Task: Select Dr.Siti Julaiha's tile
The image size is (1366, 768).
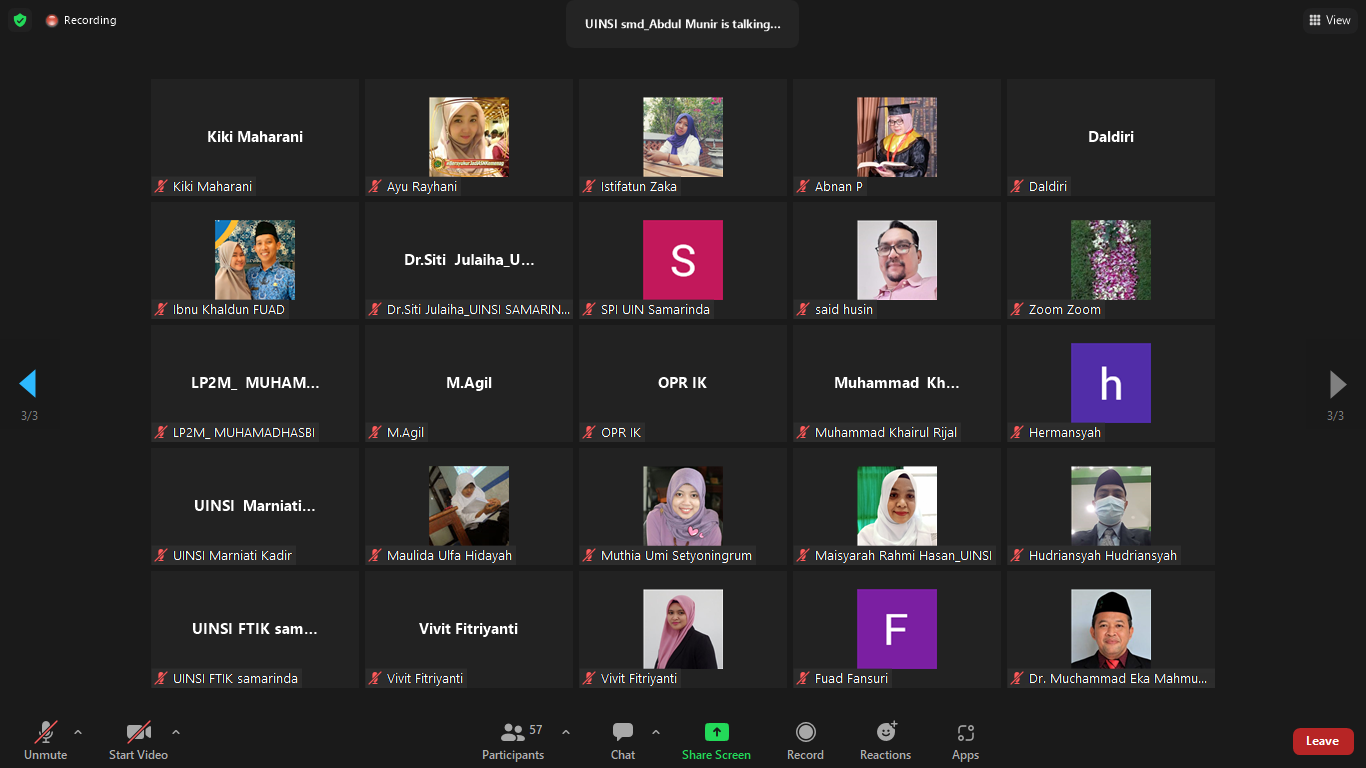Action: tap(469, 260)
